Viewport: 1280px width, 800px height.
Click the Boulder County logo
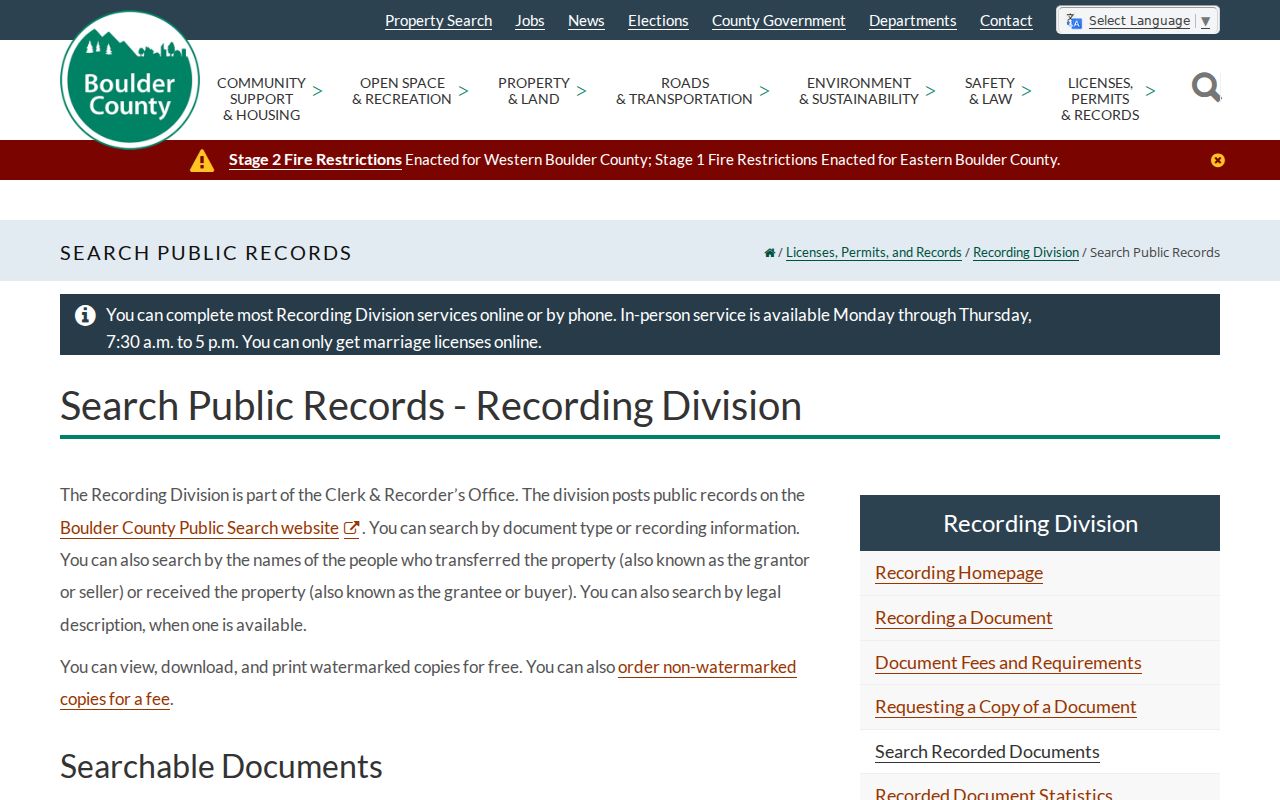coord(130,80)
